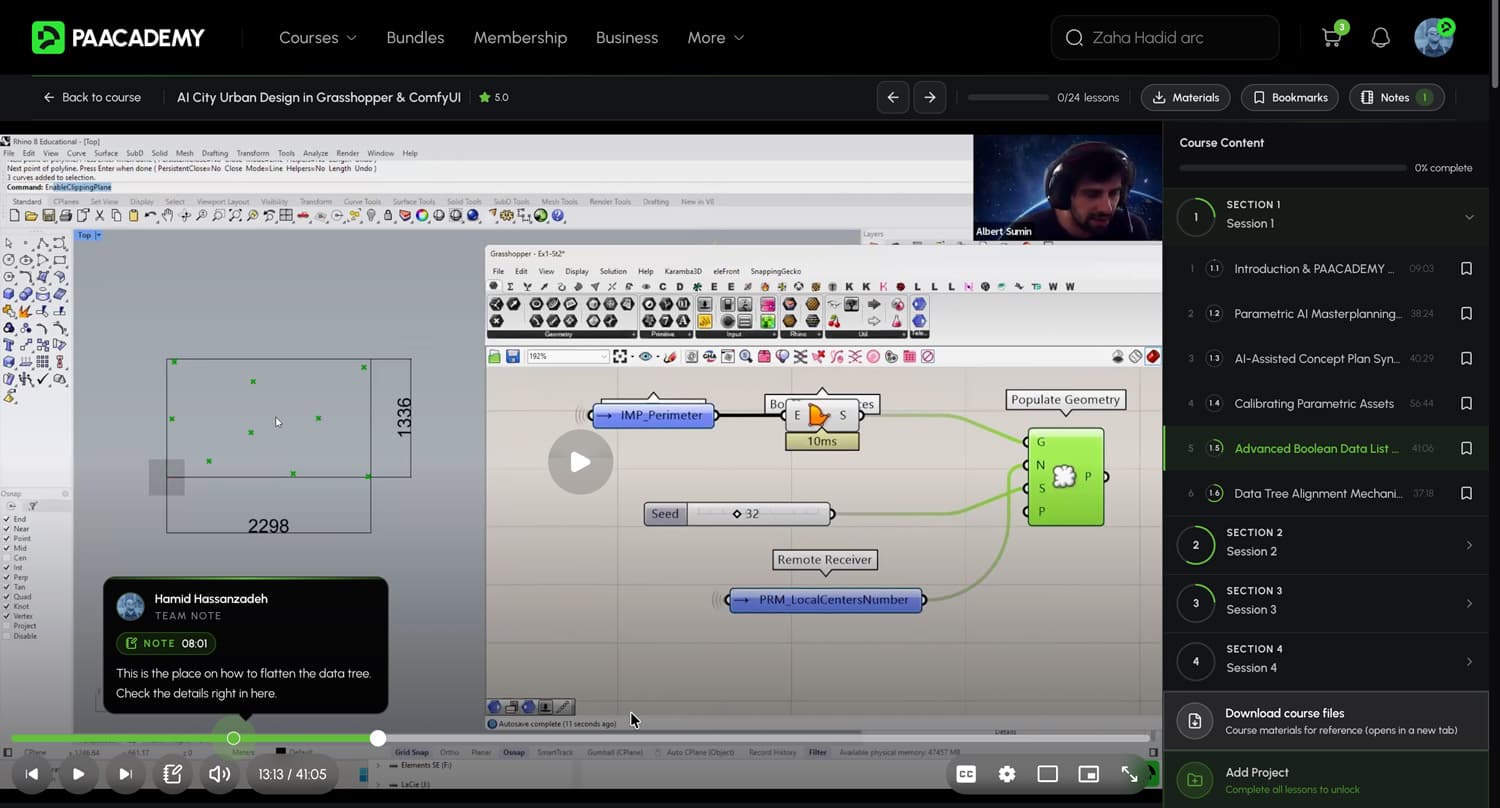
Task: Collapse Section 1 Session 1
Action: click(1469, 217)
